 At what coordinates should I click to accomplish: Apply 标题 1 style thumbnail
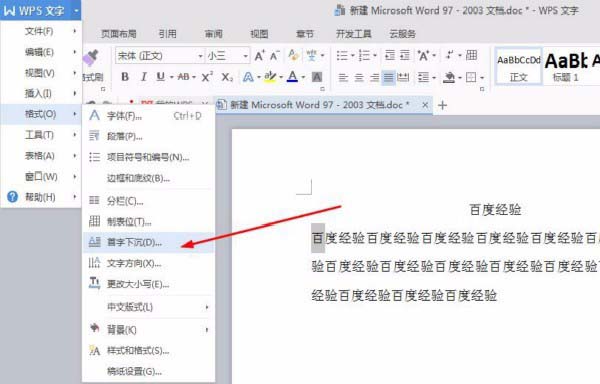click(566, 66)
